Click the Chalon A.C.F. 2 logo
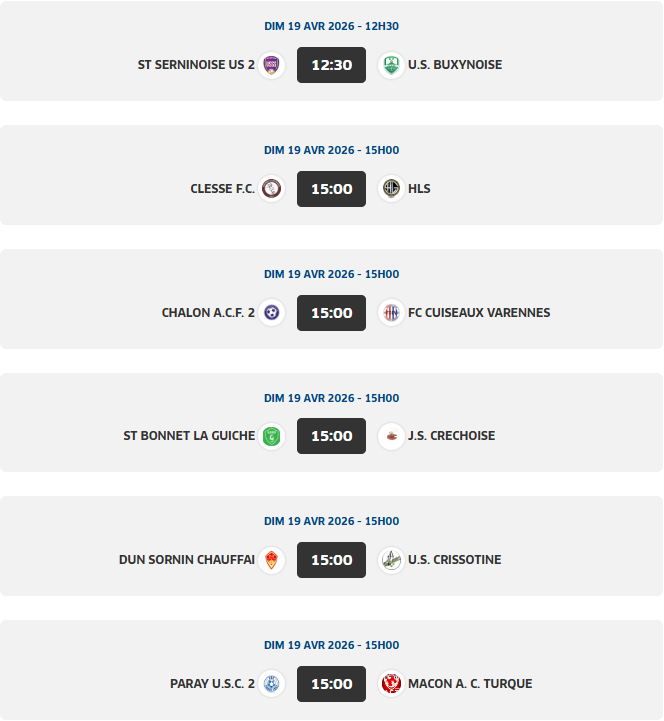664x721 pixels. point(271,312)
